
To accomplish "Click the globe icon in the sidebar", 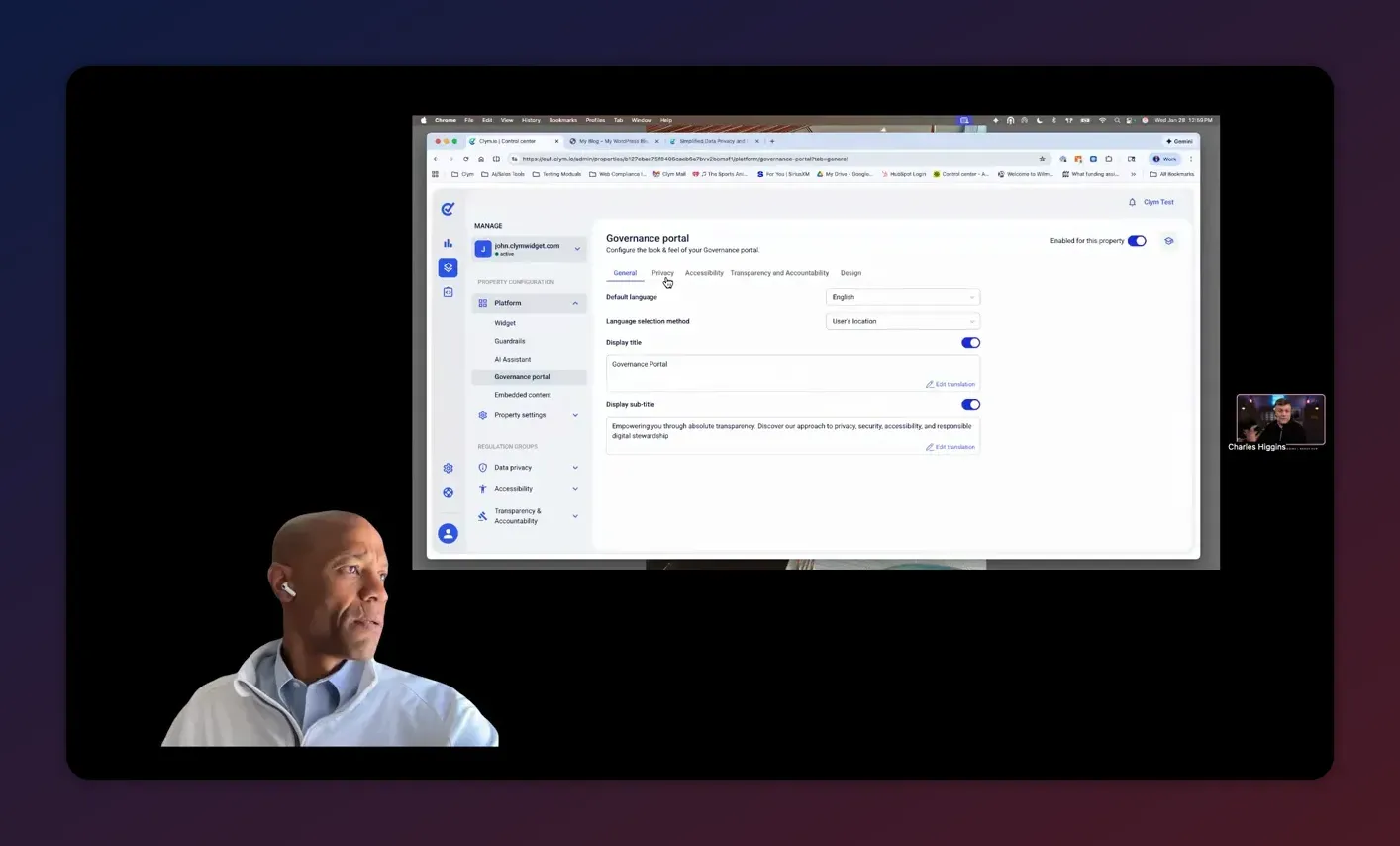I will tap(448, 491).
